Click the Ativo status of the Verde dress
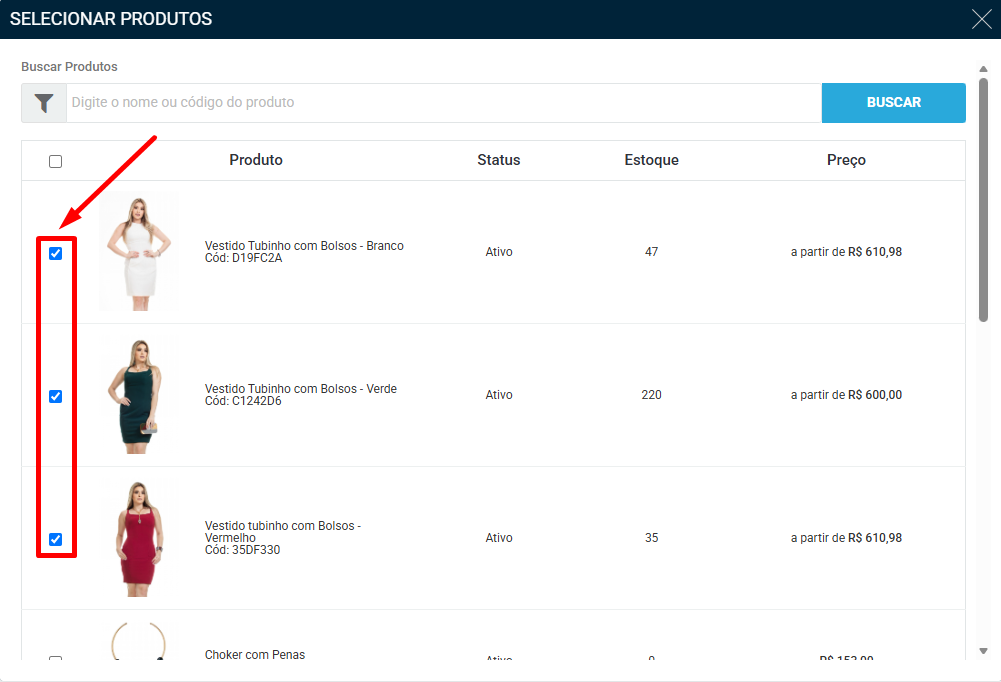Image resolution: width=1001 pixels, height=682 pixels. click(499, 395)
